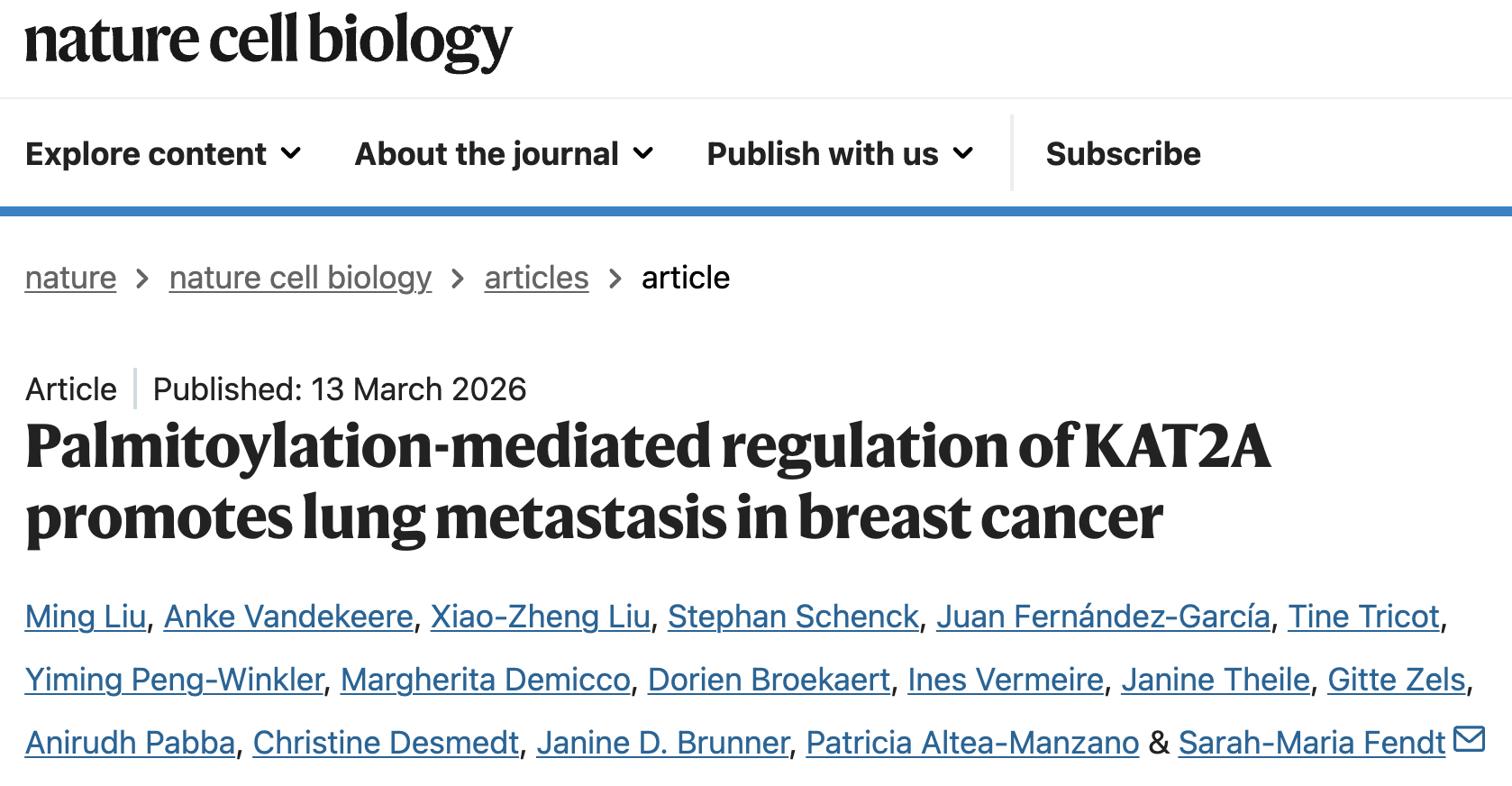Viewport: 1512px width, 786px height.
Task: Navigate to the articles breadcrumb
Action: [x=536, y=278]
